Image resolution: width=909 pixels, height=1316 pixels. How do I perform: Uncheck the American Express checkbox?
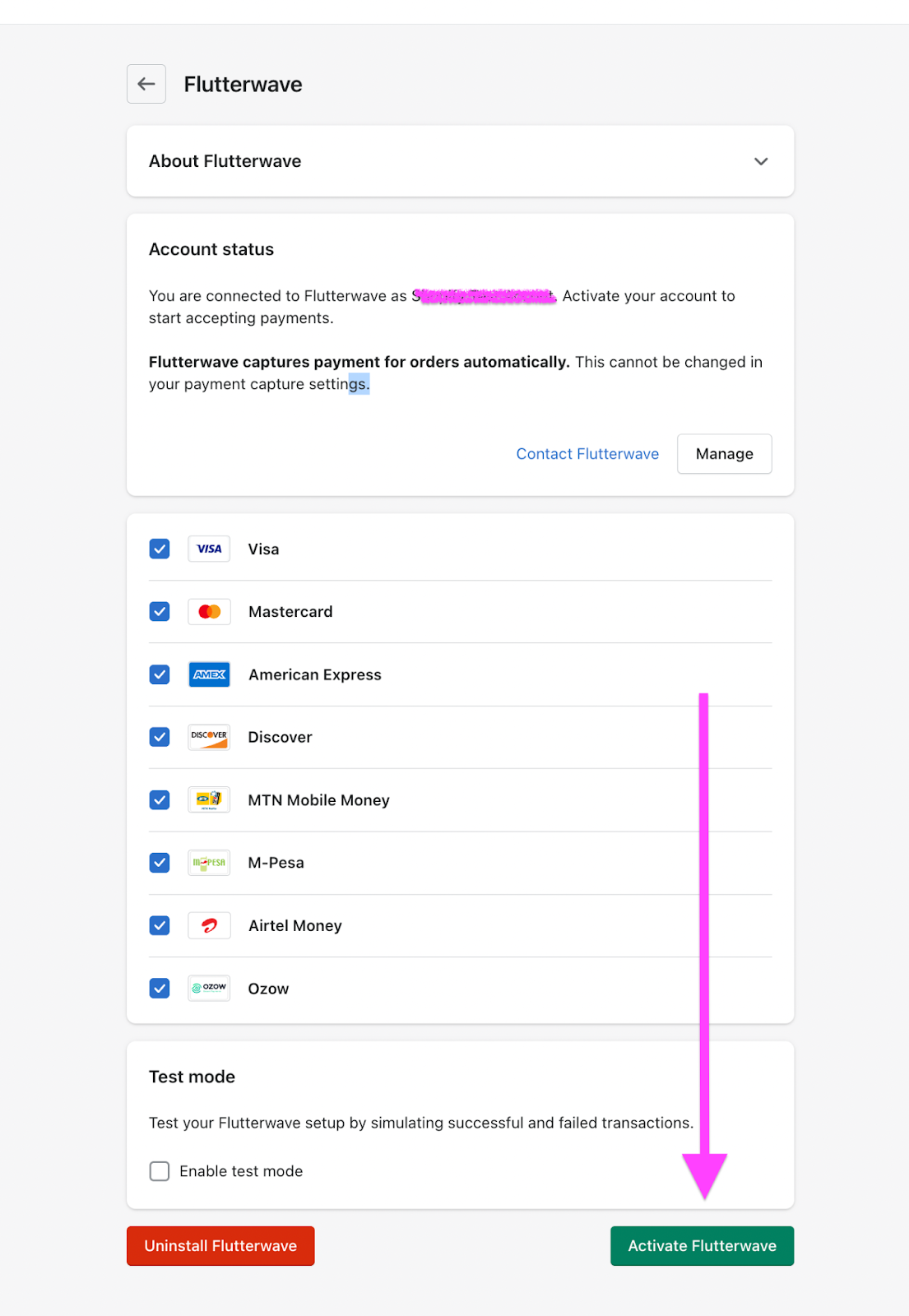[x=160, y=674]
